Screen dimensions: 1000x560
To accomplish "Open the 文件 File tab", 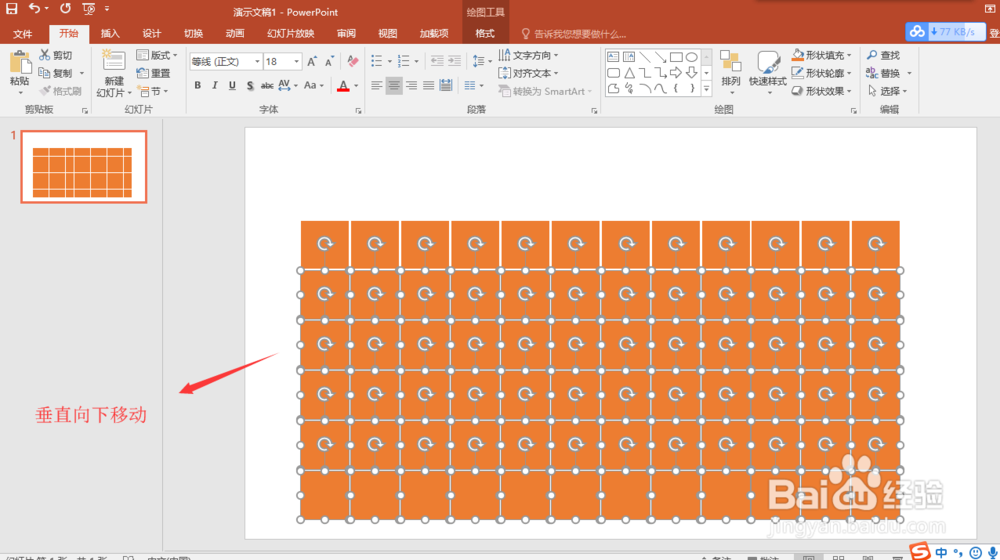I will click(x=22, y=33).
